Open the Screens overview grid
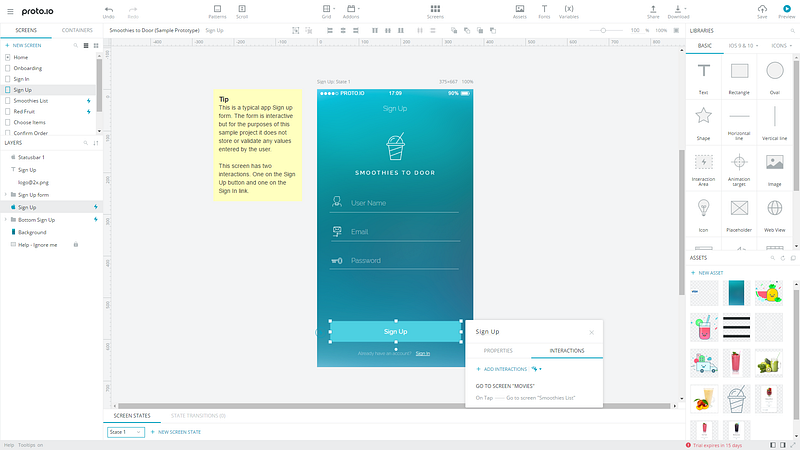Viewport: 800px width, 450px height. (435, 12)
